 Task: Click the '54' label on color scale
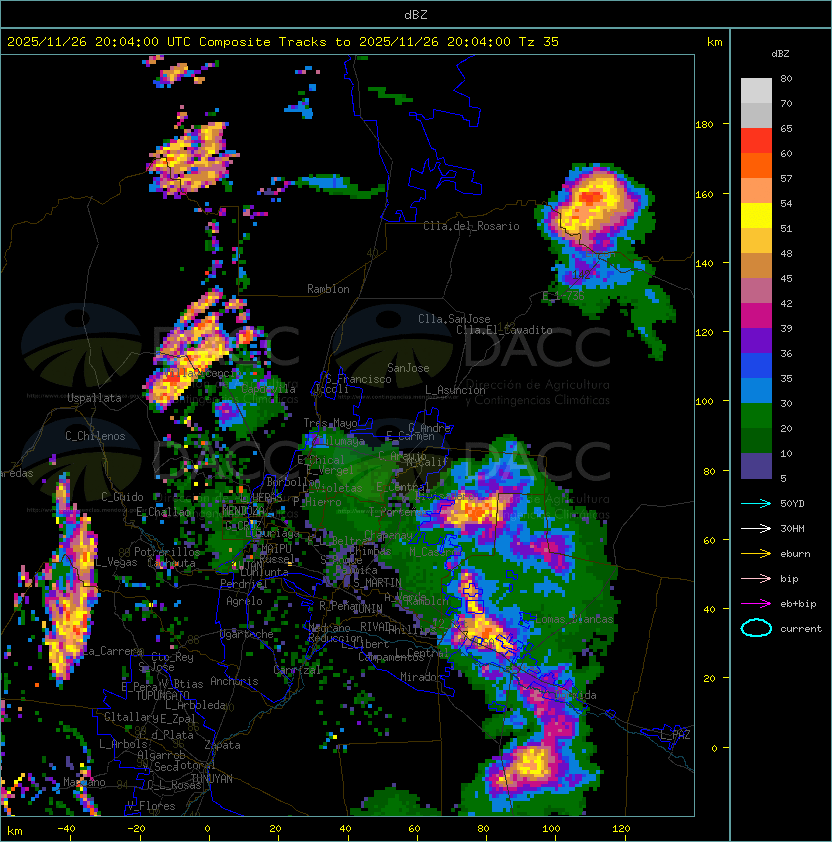(x=786, y=204)
